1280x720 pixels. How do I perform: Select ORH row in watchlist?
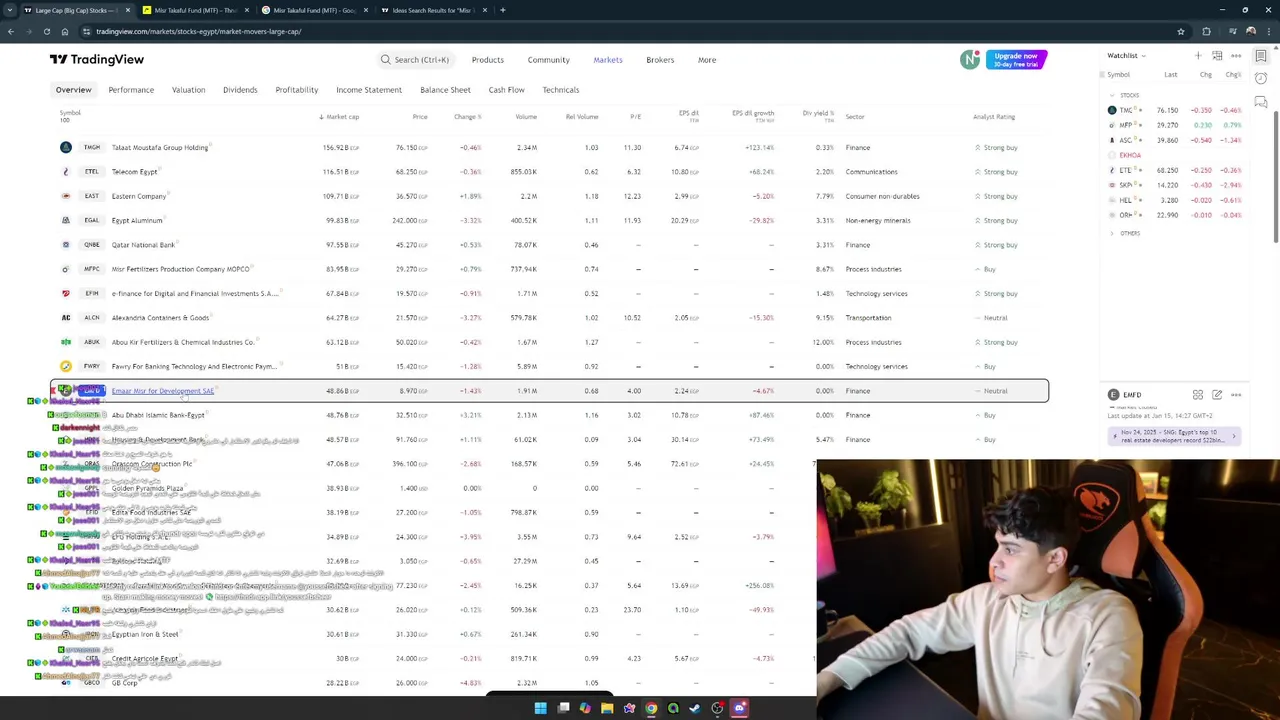click(1174, 215)
